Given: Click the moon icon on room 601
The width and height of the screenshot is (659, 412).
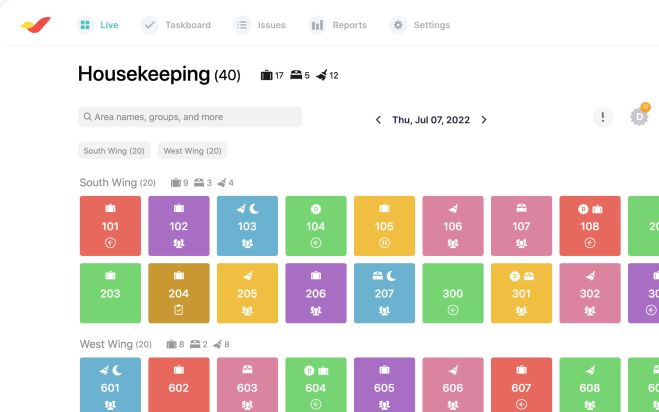Looking at the screenshot, I should [x=117, y=370].
